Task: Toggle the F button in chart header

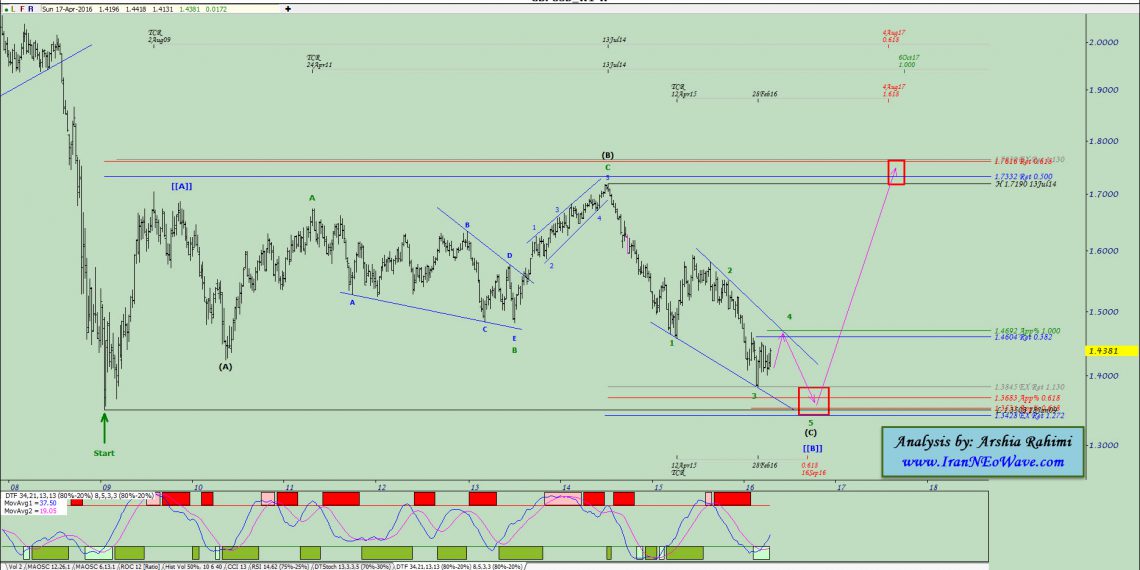Action: point(21,8)
